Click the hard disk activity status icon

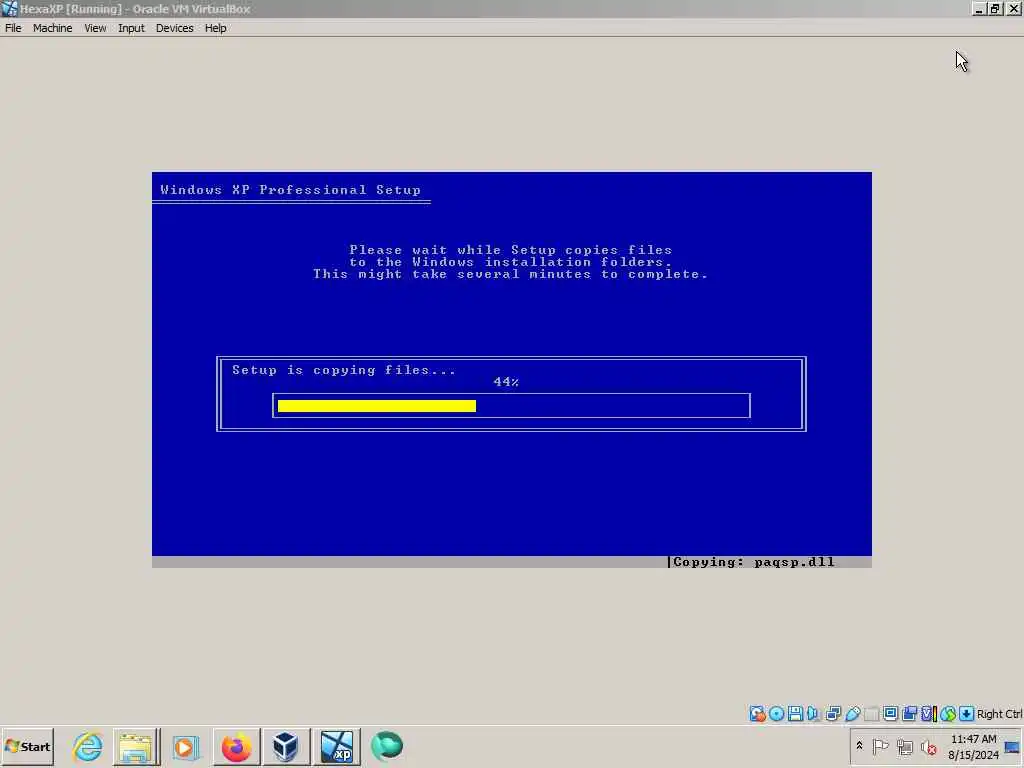coord(758,714)
